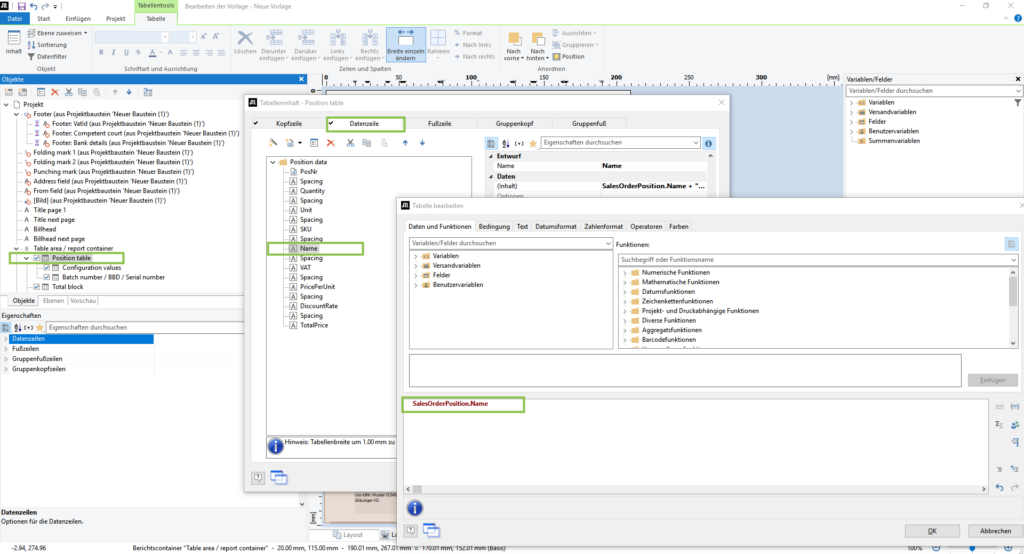Click the Datenfilter funnel icon in the ribbon
The height and width of the screenshot is (554, 1024).
[32, 57]
